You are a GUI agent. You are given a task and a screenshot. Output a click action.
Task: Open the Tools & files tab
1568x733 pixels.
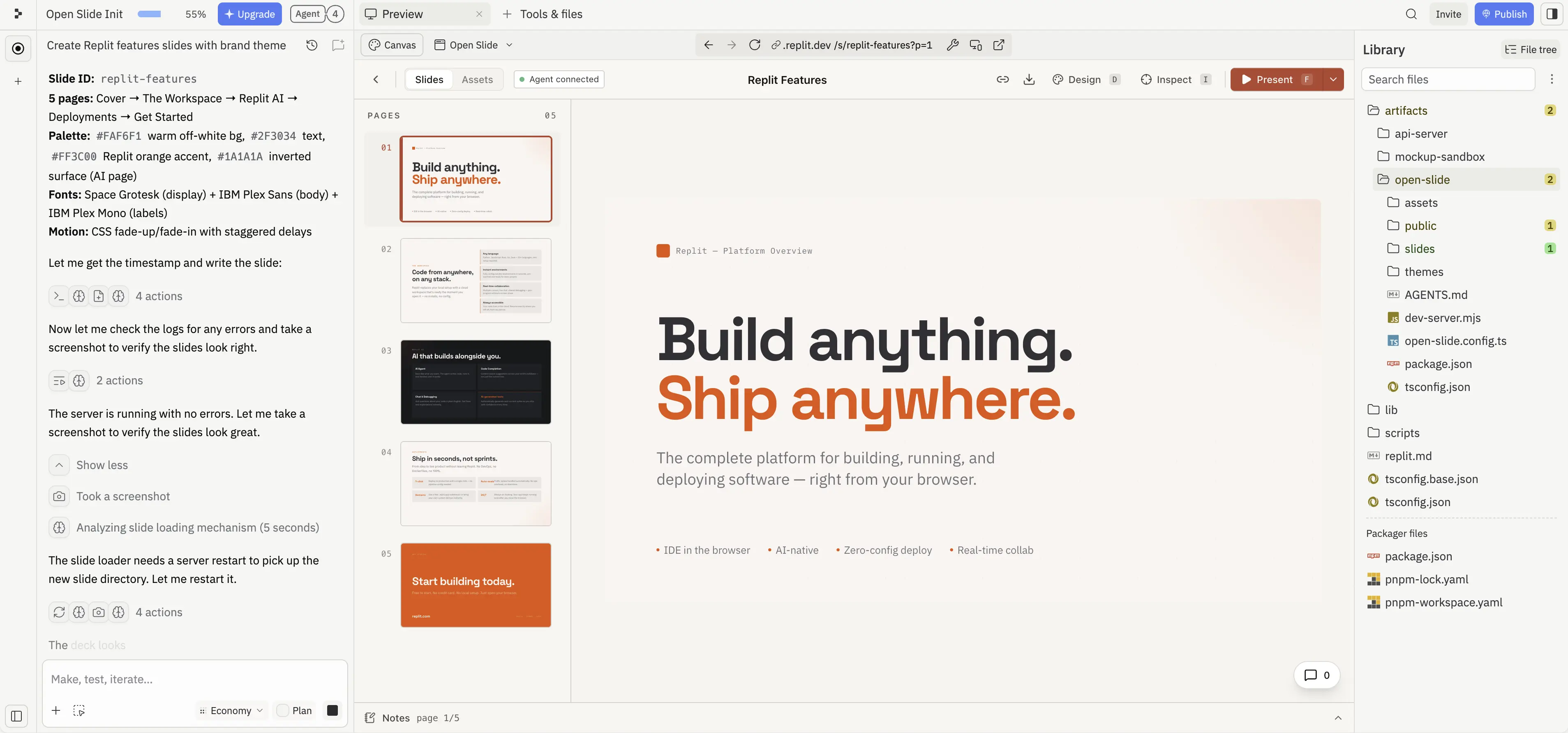tap(543, 14)
